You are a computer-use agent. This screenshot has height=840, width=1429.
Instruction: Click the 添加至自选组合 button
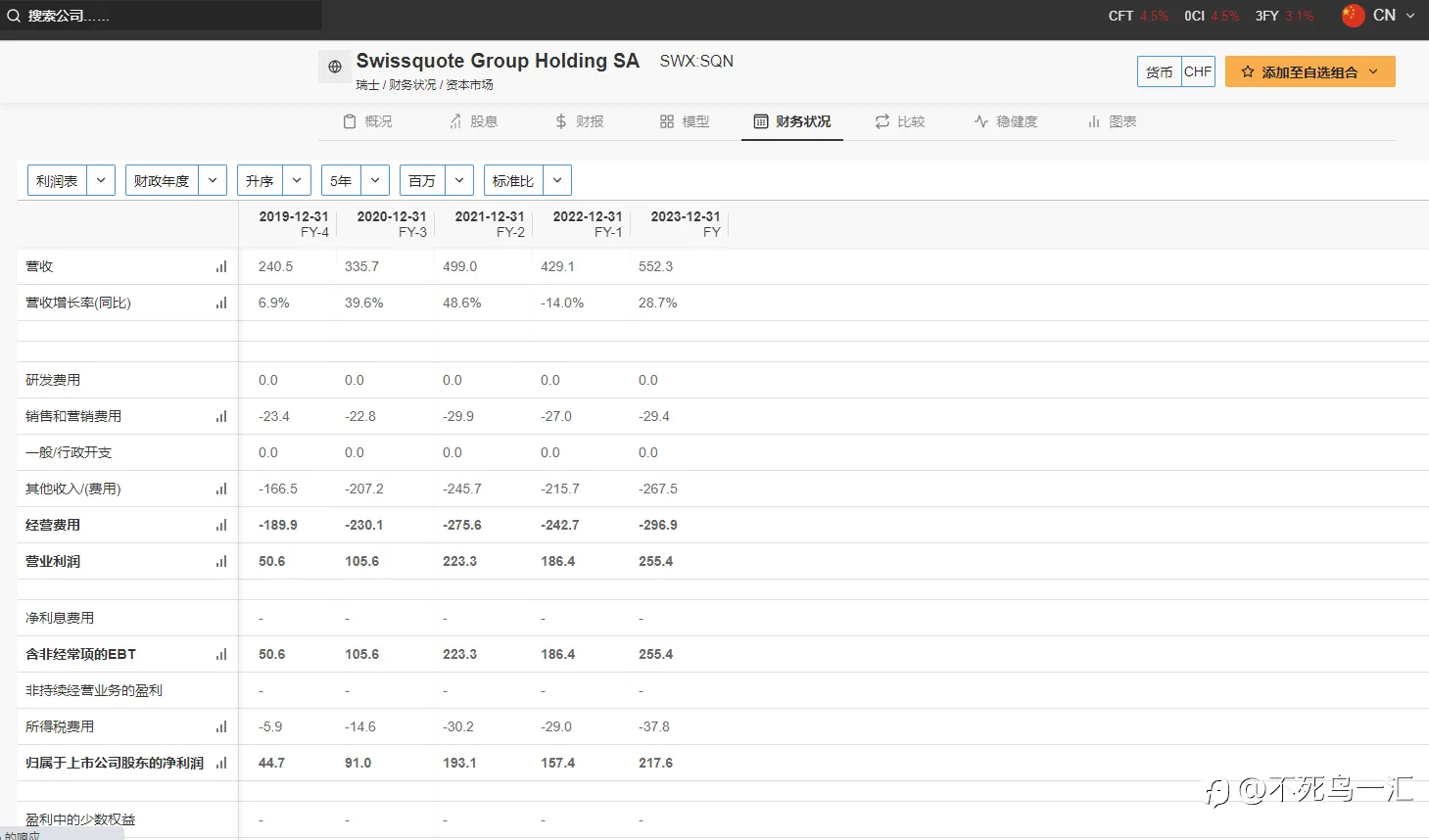click(1310, 71)
